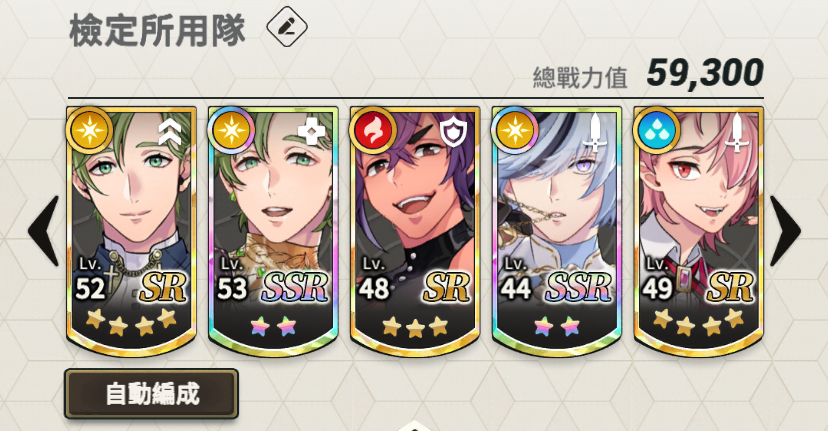Select the Lv. 53 SSR character card
The width and height of the screenshot is (828, 431).
pyautogui.click(x=273, y=231)
